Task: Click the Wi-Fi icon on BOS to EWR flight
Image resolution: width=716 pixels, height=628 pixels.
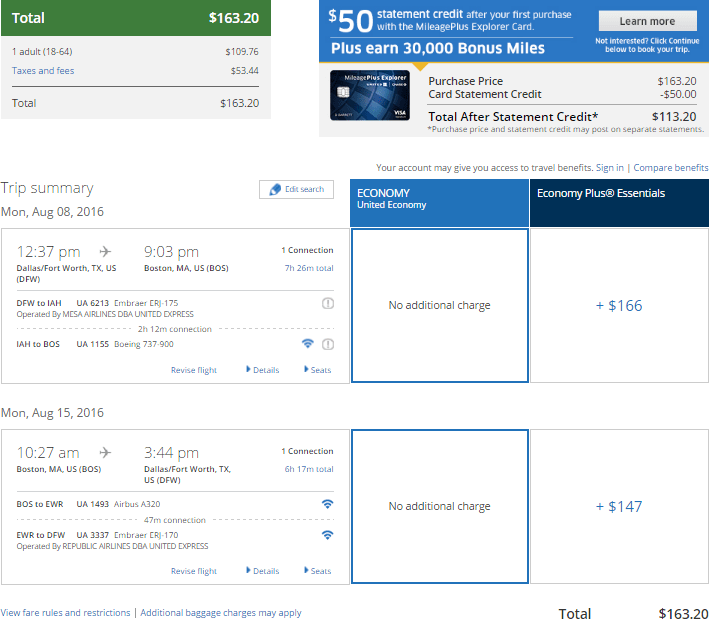Action: (x=327, y=504)
